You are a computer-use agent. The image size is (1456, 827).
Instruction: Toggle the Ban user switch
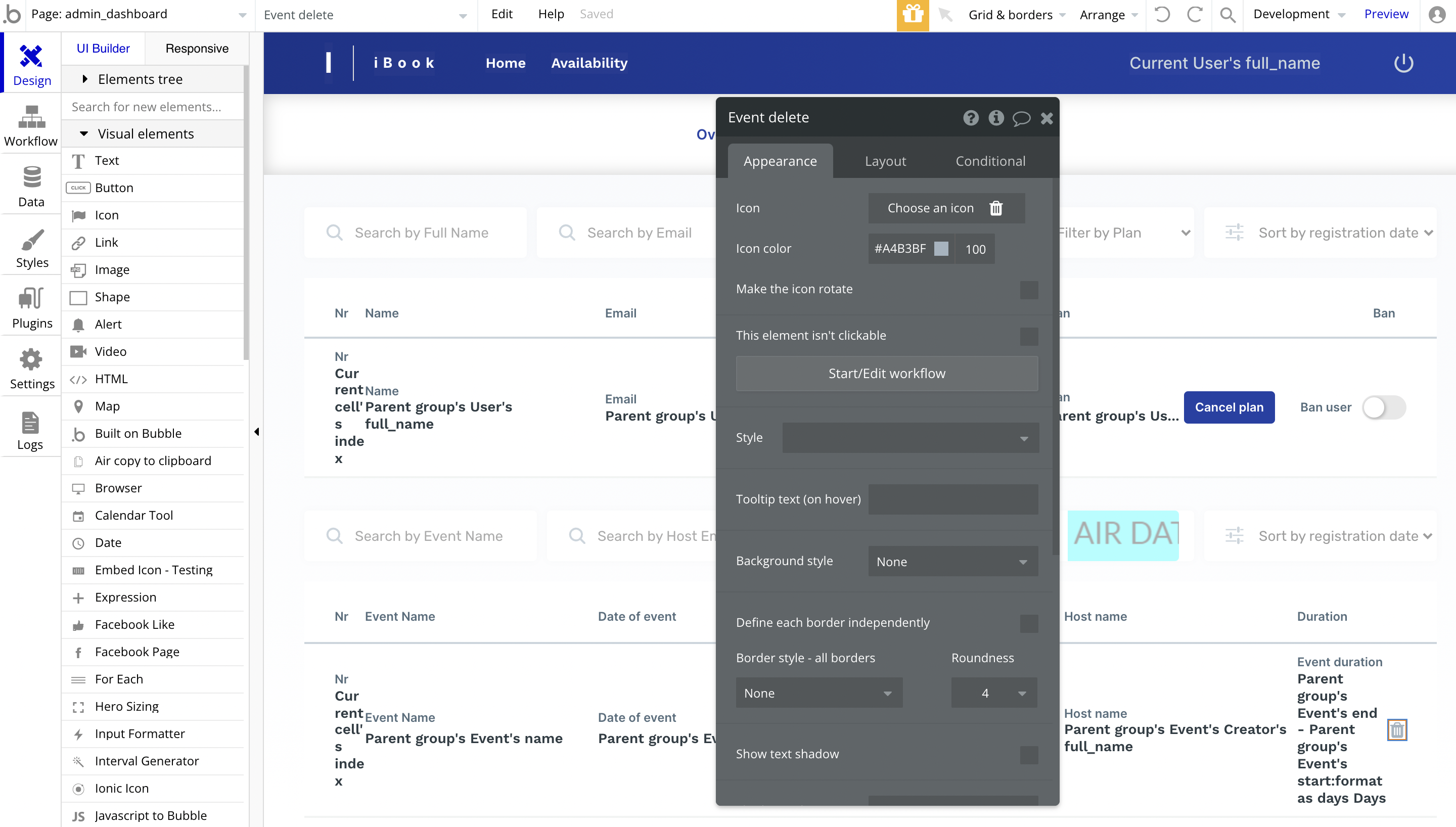pos(1384,407)
